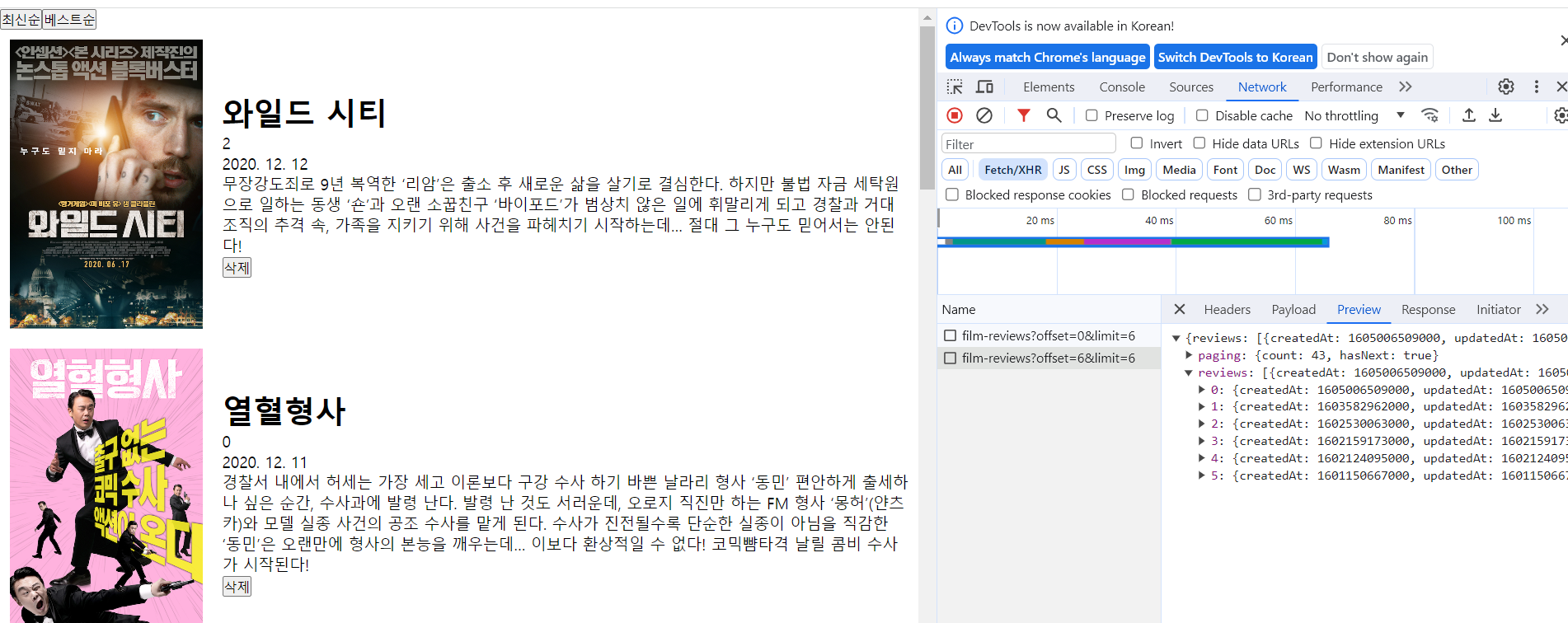The width and height of the screenshot is (1568, 623).
Task: Expand review item 1
Action: click(1201, 406)
